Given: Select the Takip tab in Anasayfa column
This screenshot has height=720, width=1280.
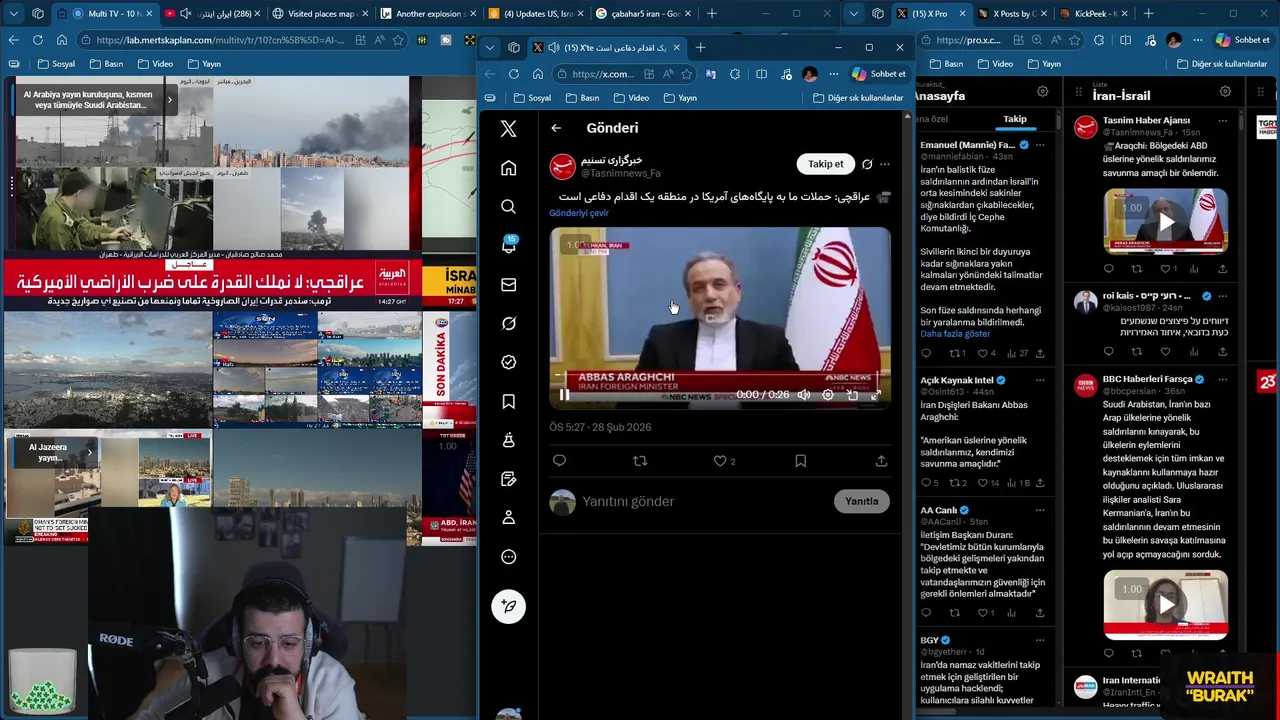Looking at the screenshot, I should click(1015, 119).
